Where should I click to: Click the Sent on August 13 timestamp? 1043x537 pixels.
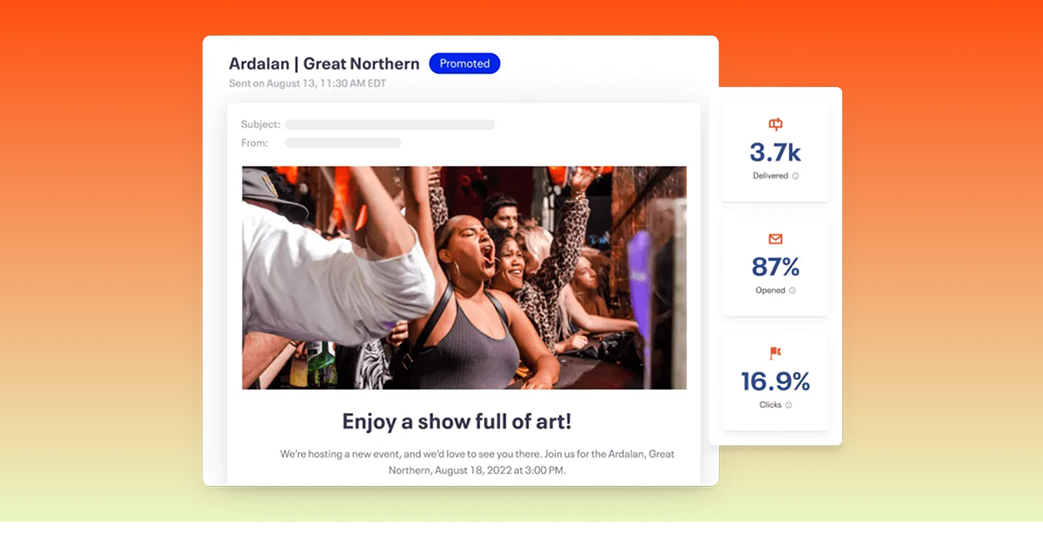pos(307,84)
